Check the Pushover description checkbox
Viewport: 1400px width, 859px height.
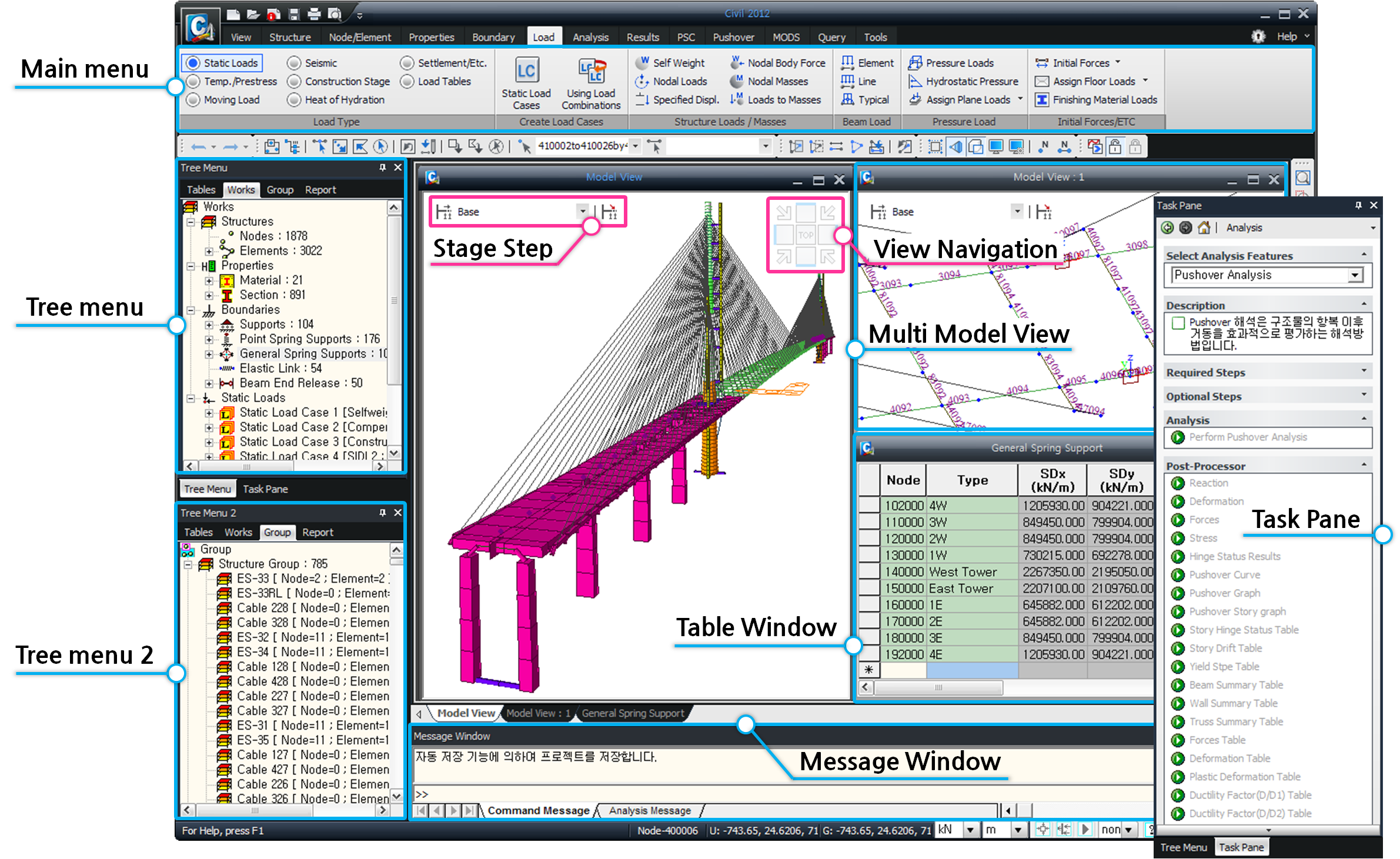pos(1178,323)
